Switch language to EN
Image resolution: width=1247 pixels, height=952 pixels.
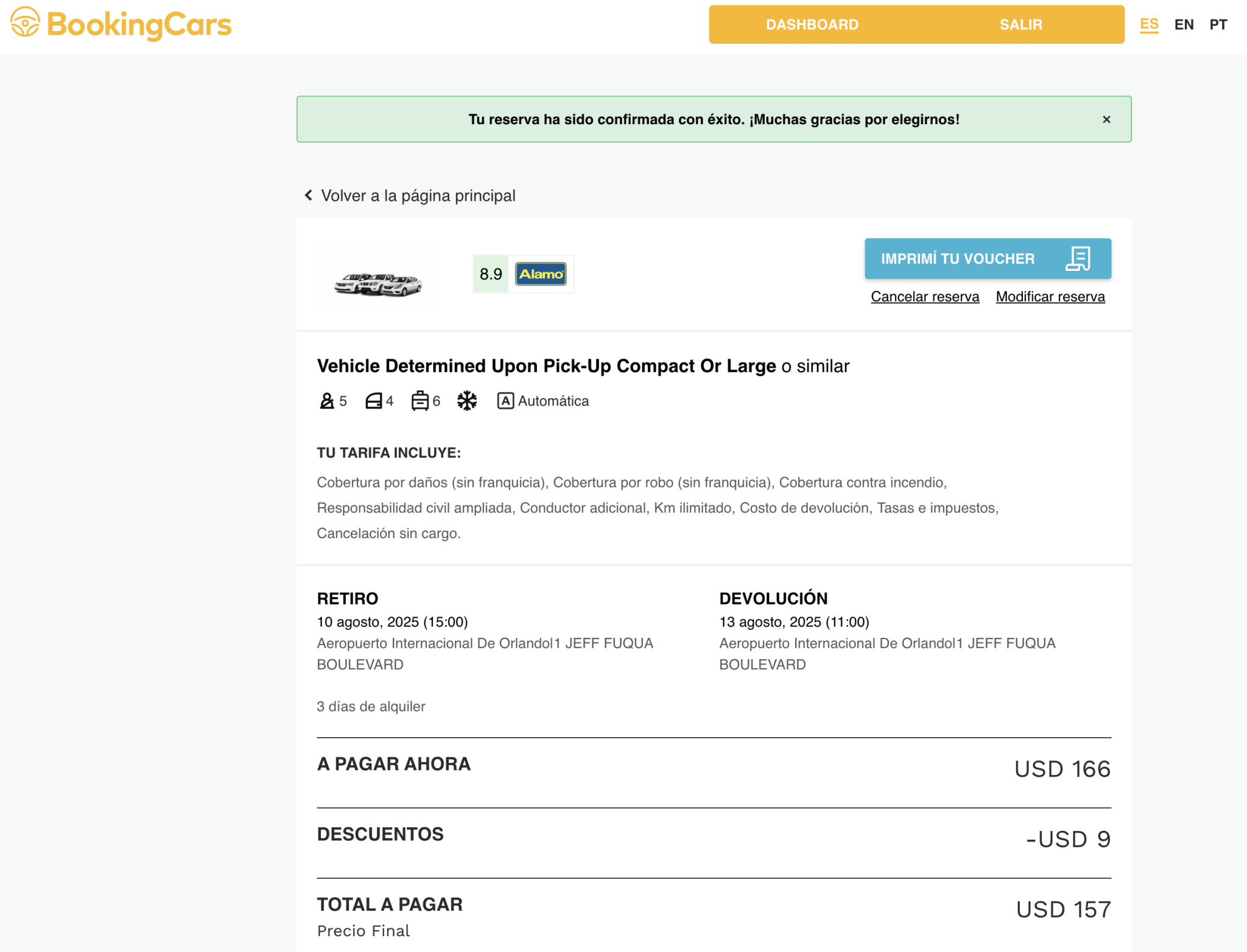(x=1184, y=24)
